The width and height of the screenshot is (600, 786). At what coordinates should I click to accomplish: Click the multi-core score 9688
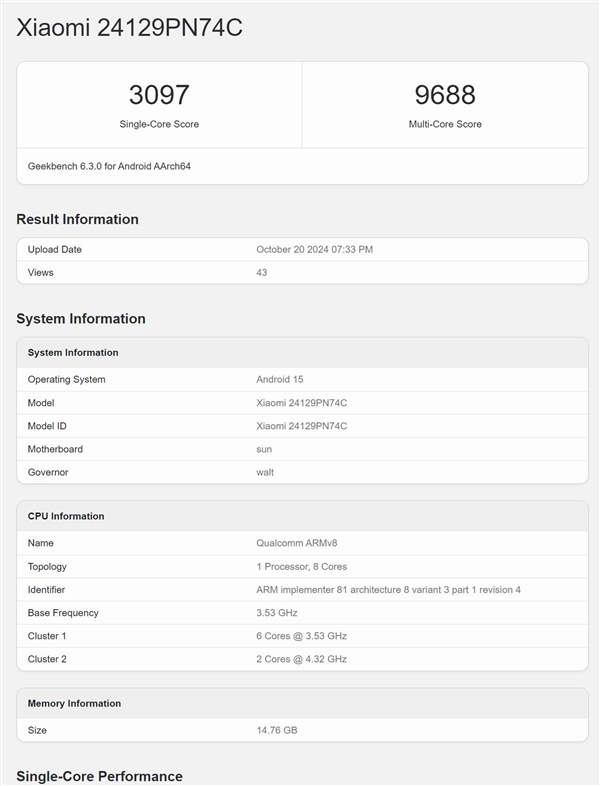pos(445,95)
